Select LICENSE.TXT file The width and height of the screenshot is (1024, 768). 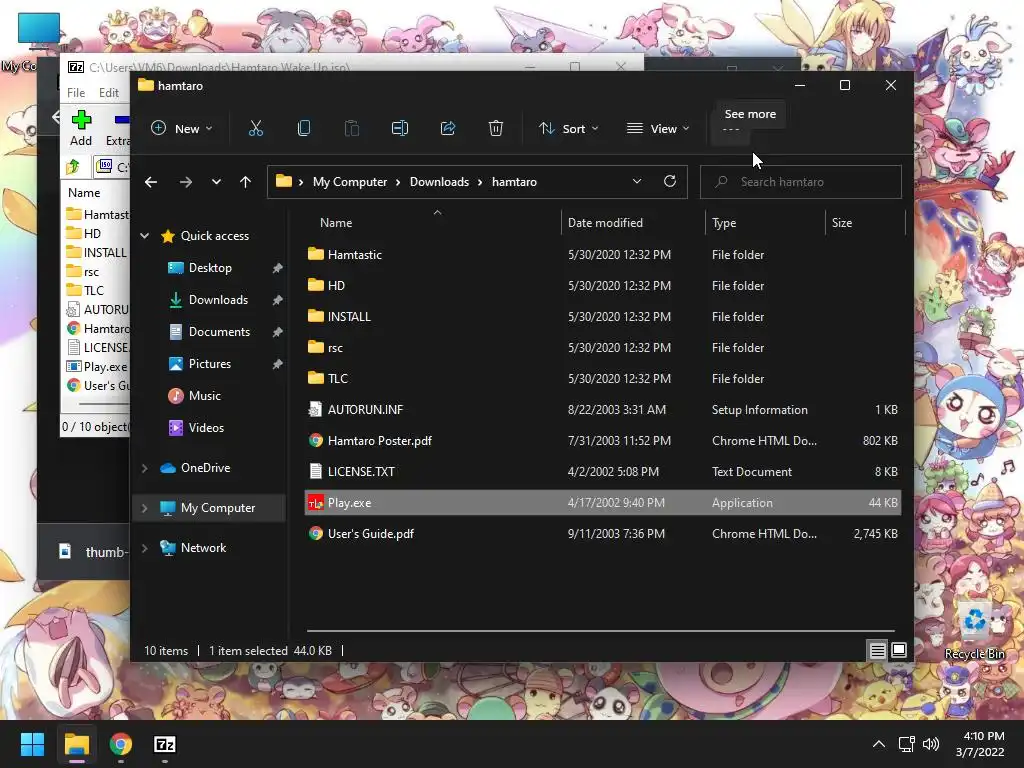click(603, 472)
